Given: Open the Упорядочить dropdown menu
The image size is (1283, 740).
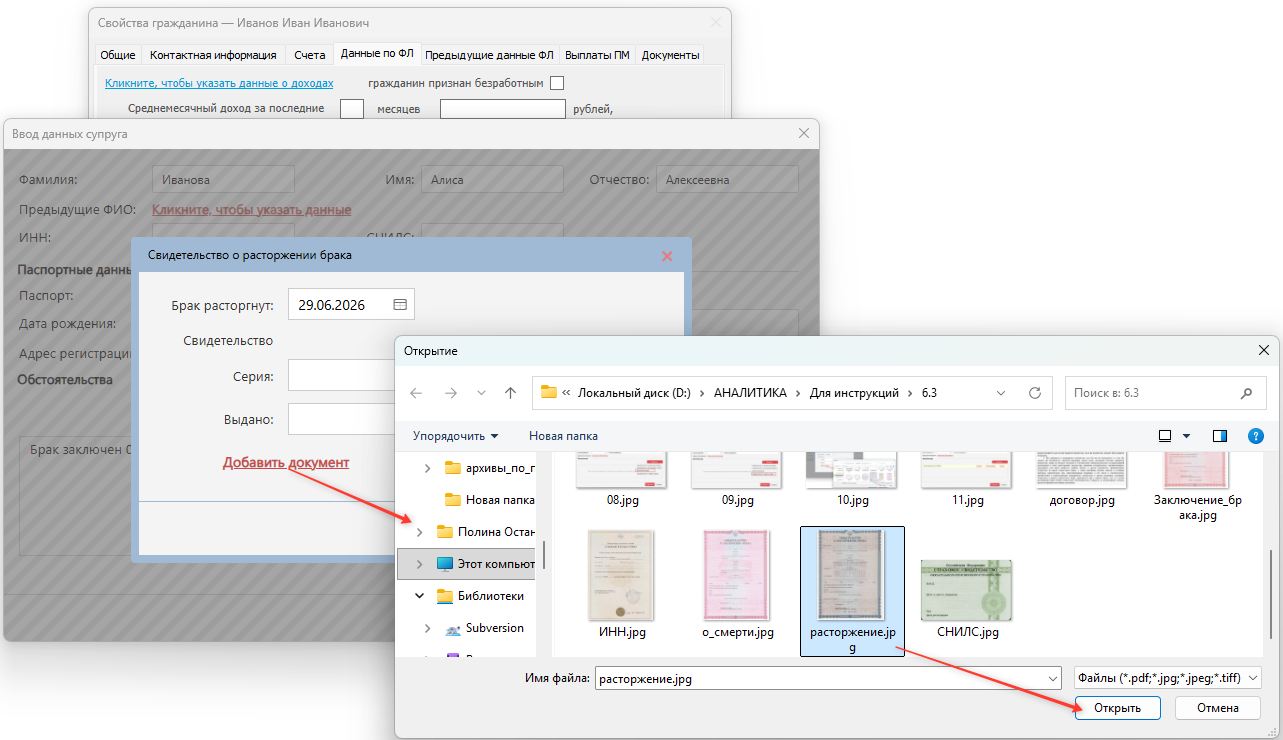Looking at the screenshot, I should [x=455, y=436].
